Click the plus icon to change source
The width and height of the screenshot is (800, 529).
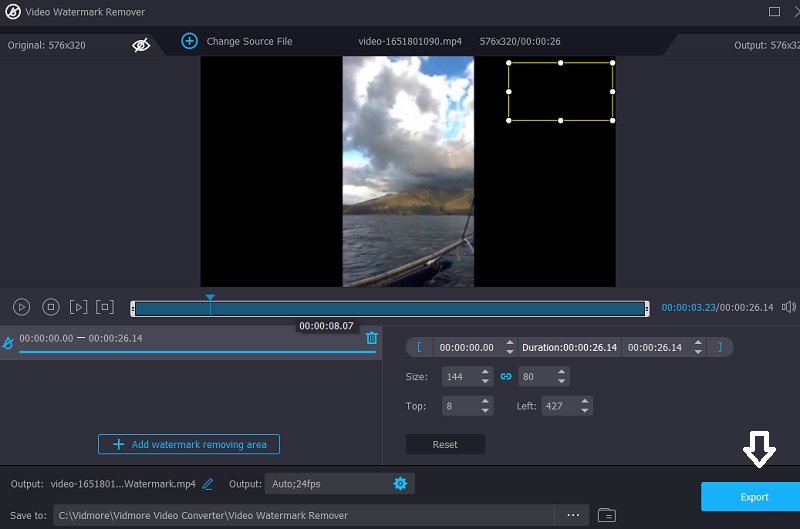tap(189, 41)
